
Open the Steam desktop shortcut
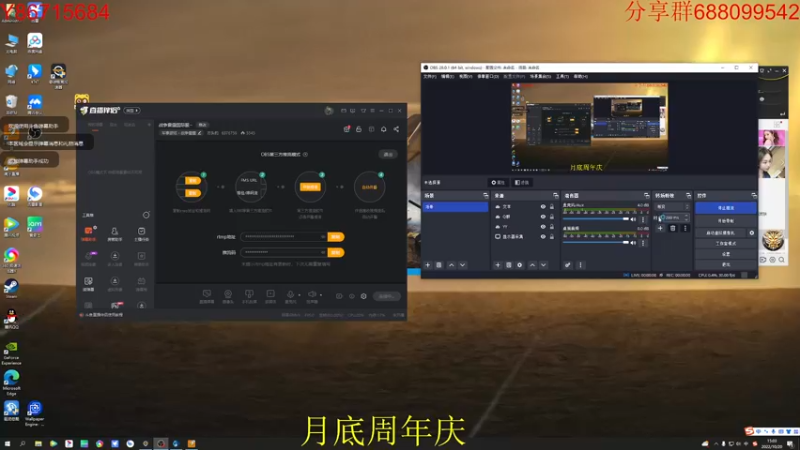pyautogui.click(x=11, y=288)
